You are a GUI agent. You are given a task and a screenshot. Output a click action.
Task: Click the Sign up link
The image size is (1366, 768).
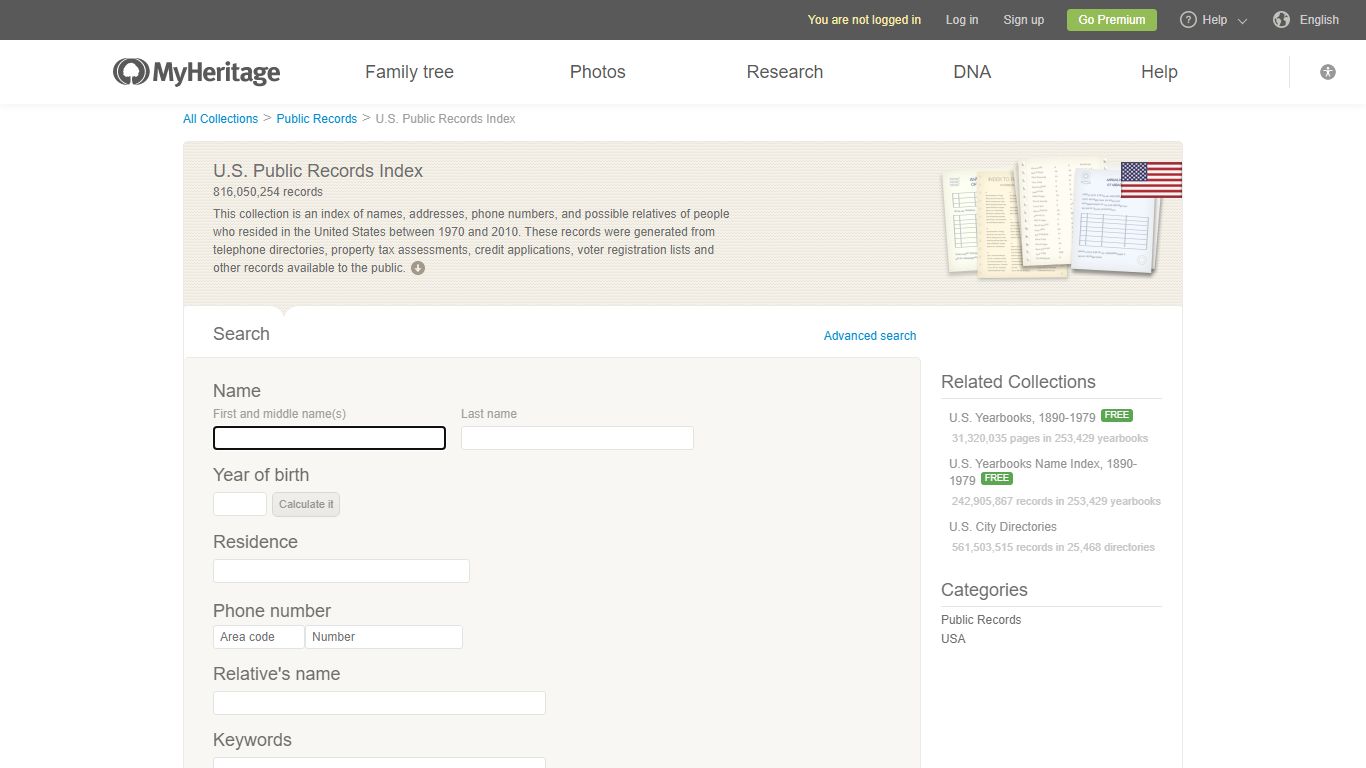pos(1023,20)
